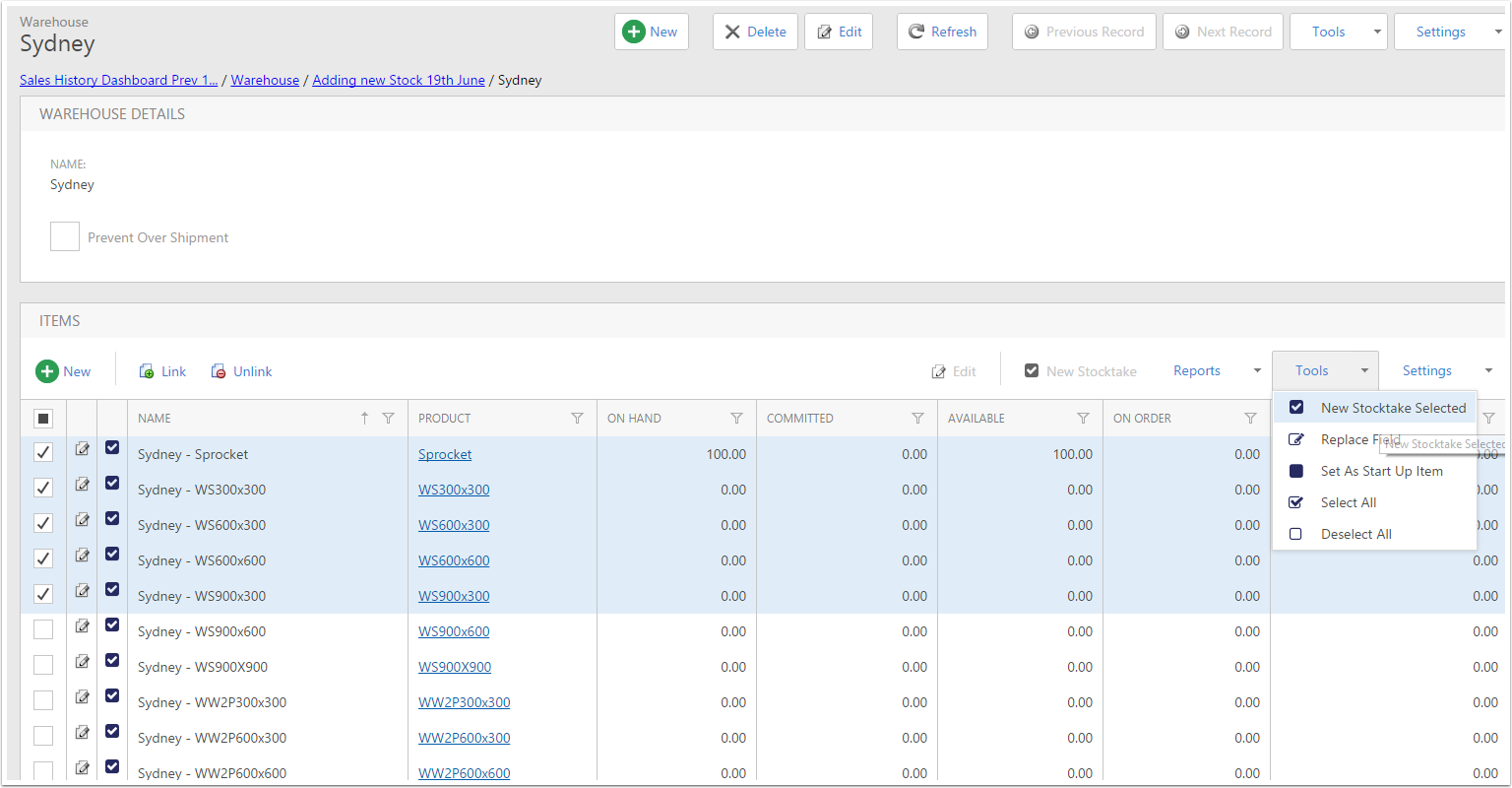Open the top Settings dropdown
The height and width of the screenshot is (788, 1512).
coord(1450,32)
